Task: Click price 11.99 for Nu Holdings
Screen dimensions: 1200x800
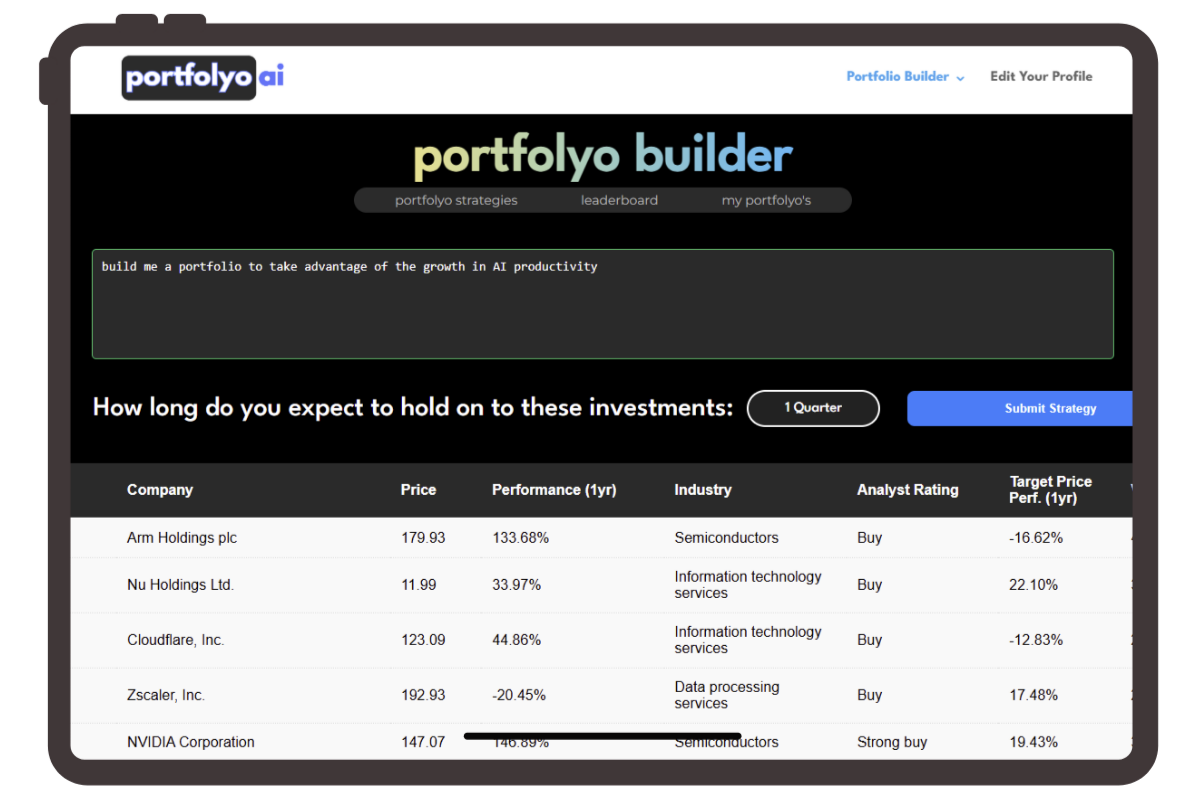Action: pyautogui.click(x=419, y=585)
